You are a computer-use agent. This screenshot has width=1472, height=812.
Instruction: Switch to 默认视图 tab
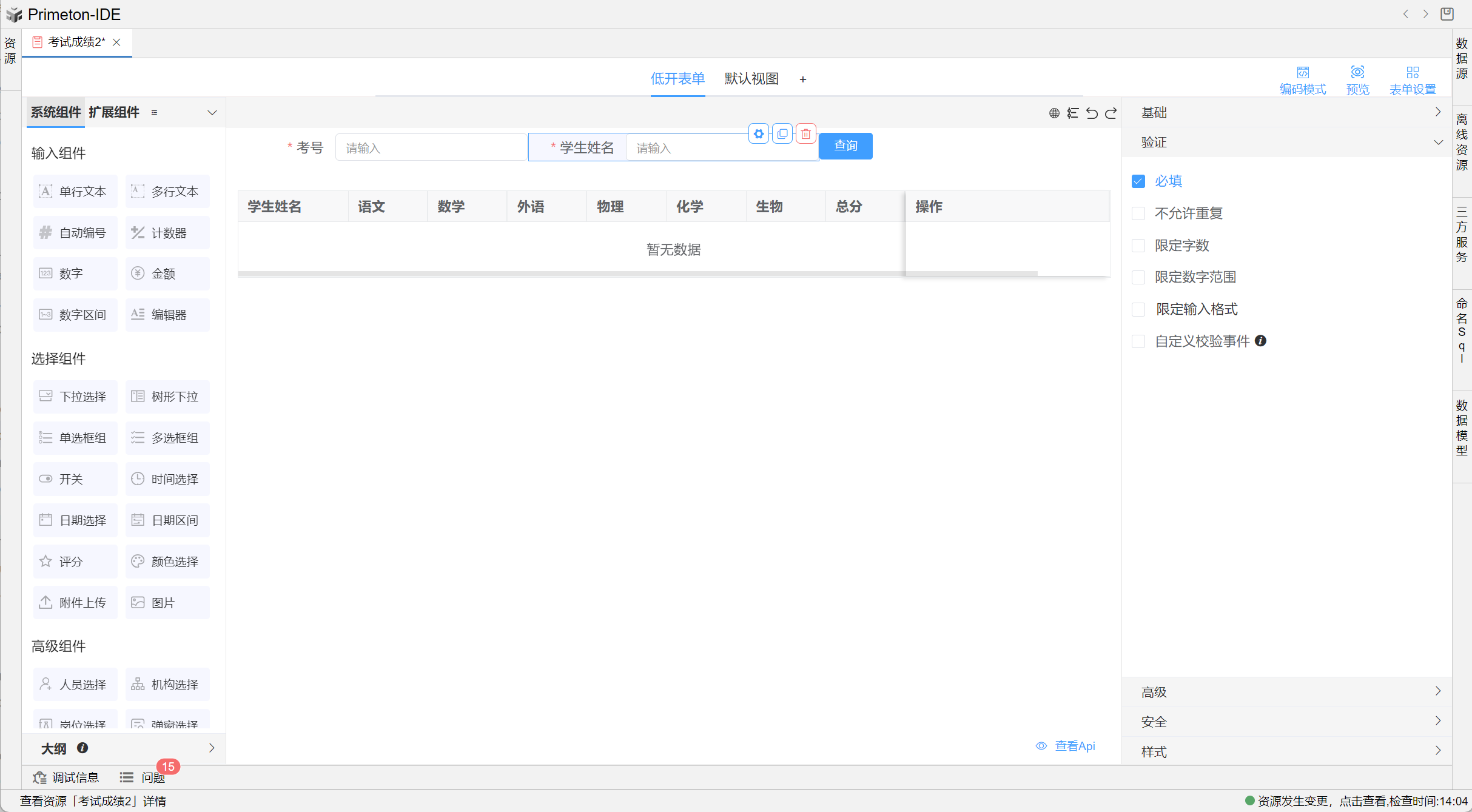tap(751, 79)
